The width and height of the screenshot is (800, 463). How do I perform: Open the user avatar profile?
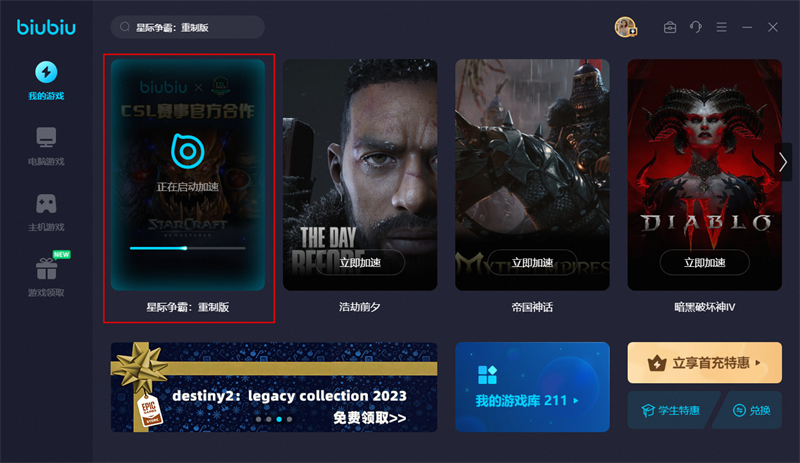625,27
